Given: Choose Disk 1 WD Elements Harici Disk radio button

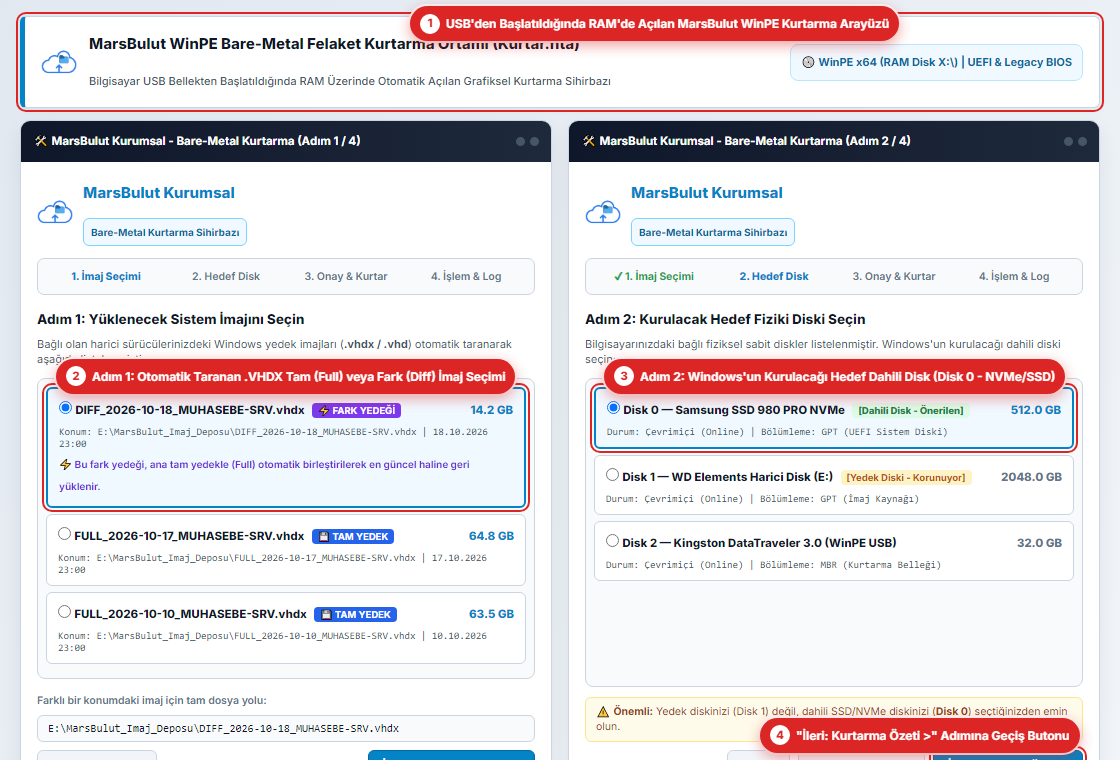Looking at the screenshot, I should (x=612, y=475).
